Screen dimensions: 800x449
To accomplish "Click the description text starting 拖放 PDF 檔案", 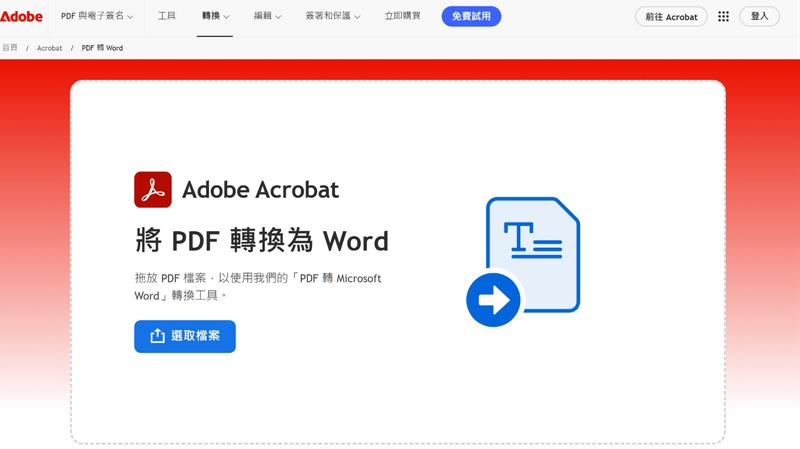I will [258, 287].
